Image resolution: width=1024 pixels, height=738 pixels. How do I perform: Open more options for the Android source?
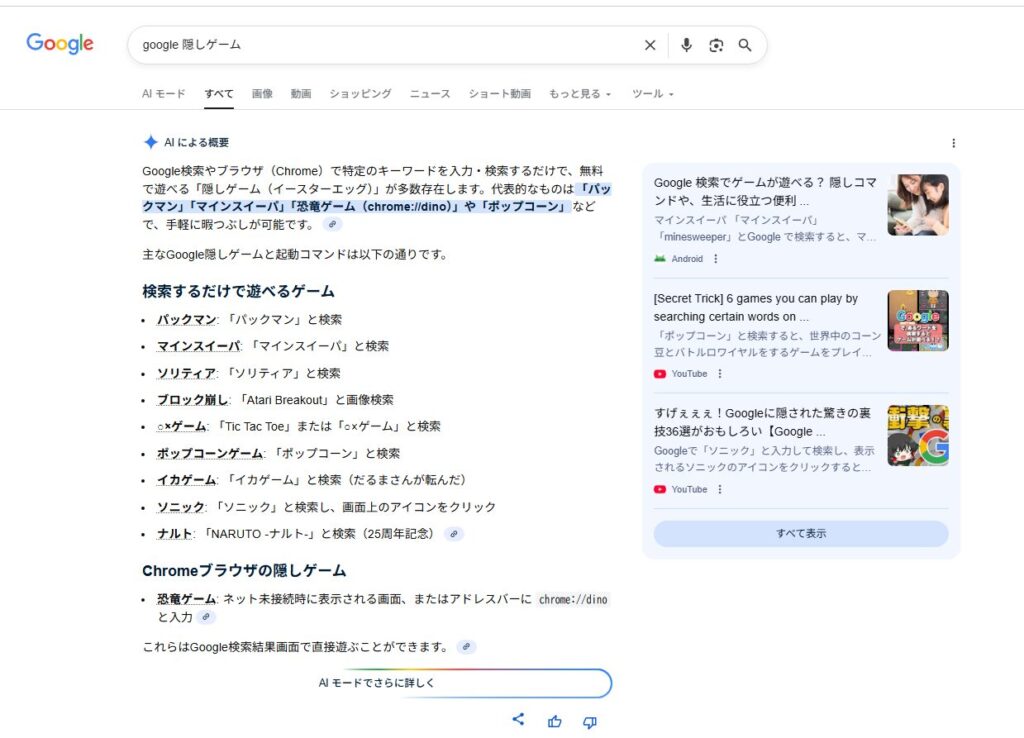[716, 259]
